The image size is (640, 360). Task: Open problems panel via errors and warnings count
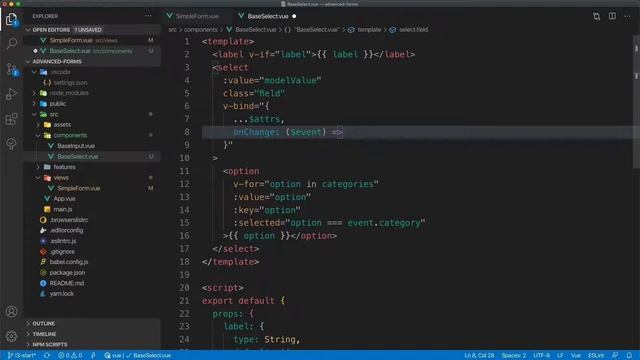coord(70,356)
